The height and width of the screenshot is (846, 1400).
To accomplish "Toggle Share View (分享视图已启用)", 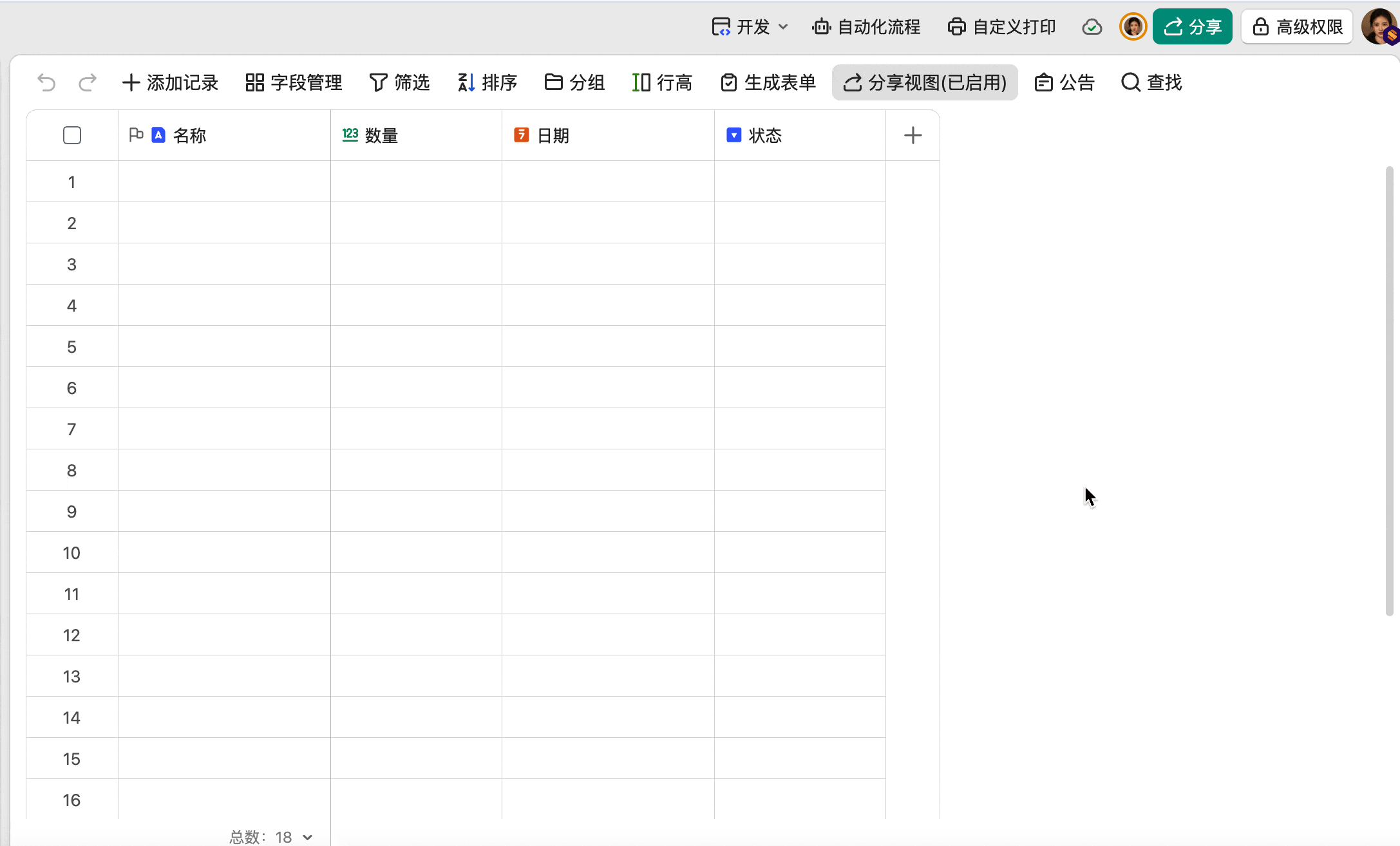I will click(925, 82).
